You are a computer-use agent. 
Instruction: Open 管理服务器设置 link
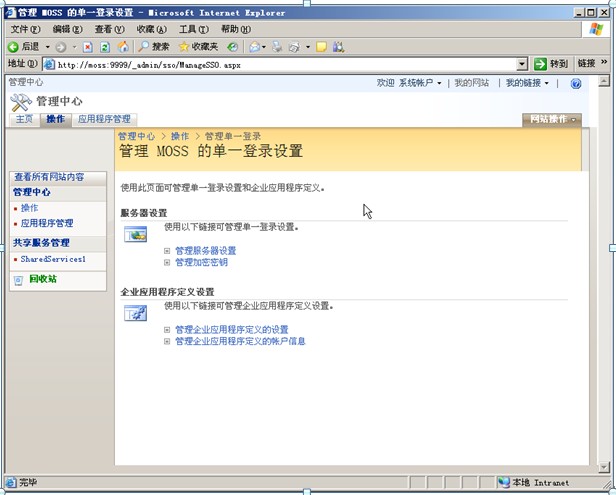(x=205, y=250)
